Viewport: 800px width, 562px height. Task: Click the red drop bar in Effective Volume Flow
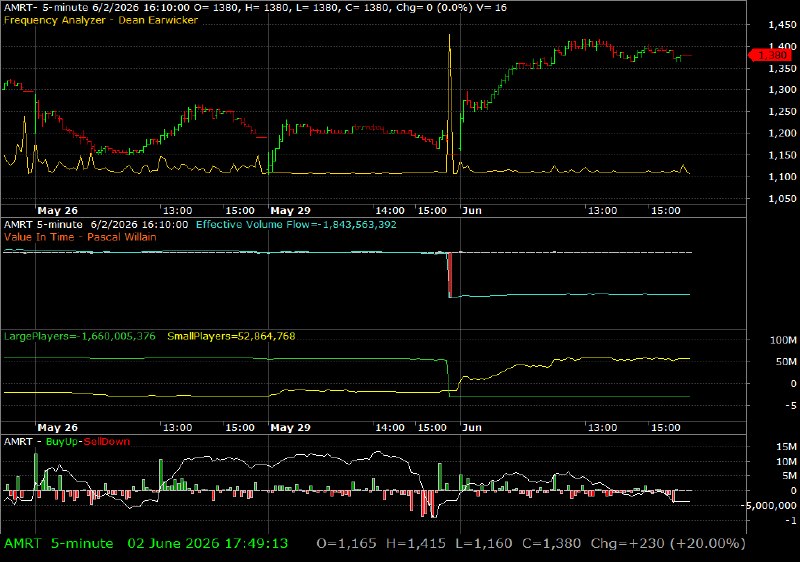pos(449,275)
